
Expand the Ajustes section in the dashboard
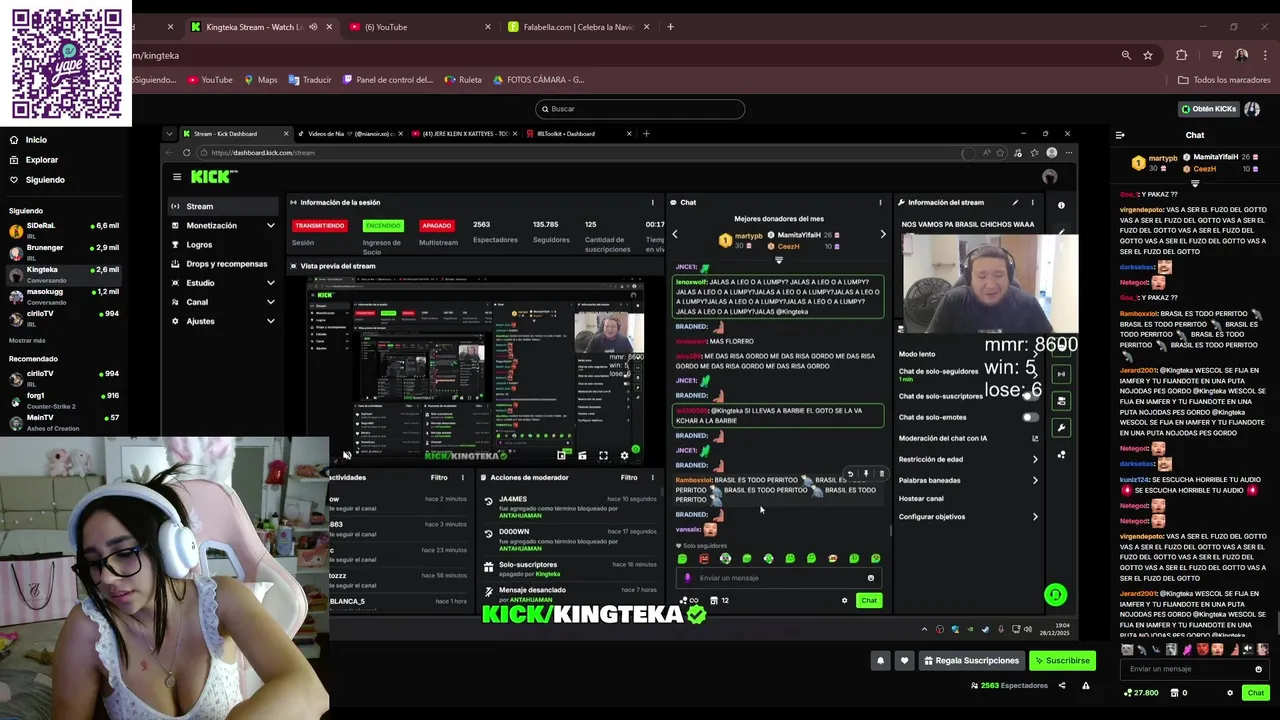[x=270, y=321]
